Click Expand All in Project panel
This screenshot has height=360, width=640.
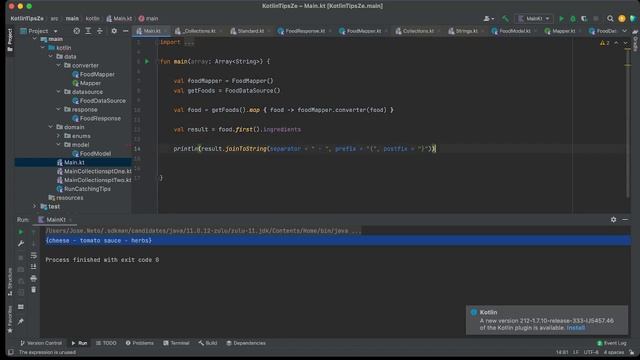(88, 31)
